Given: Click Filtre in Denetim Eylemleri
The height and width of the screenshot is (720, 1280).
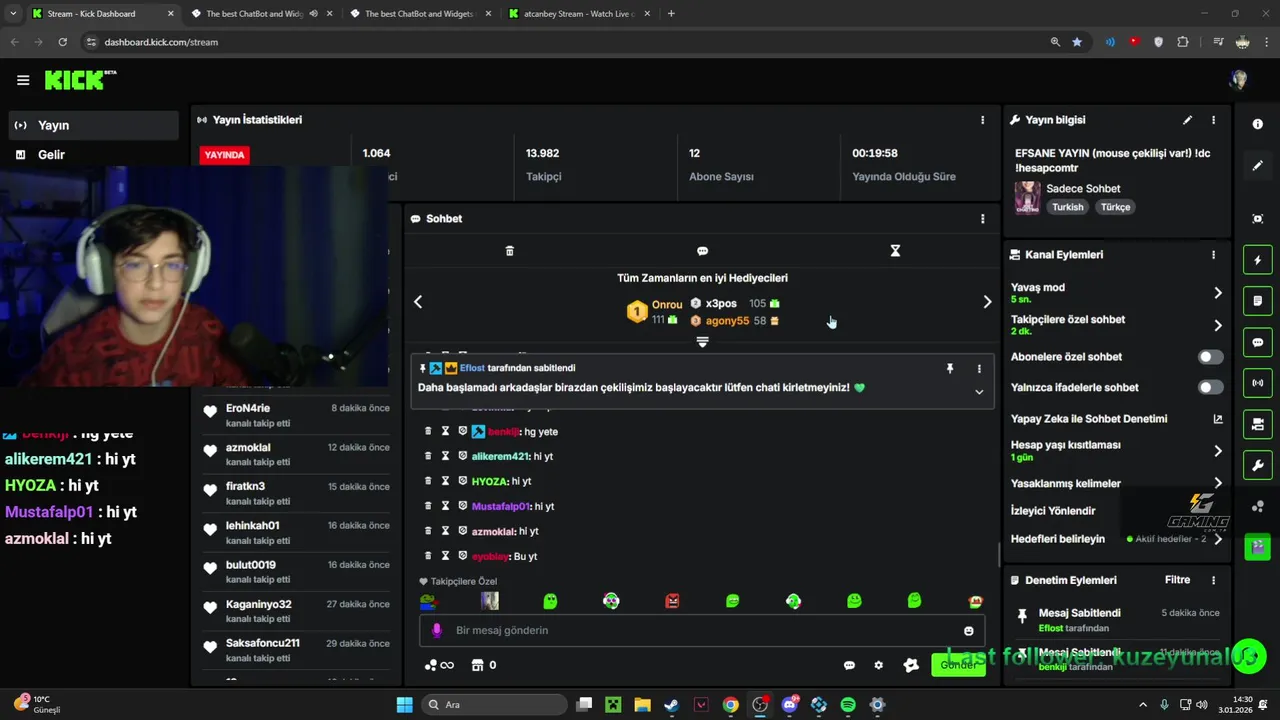Looking at the screenshot, I should tap(1177, 580).
